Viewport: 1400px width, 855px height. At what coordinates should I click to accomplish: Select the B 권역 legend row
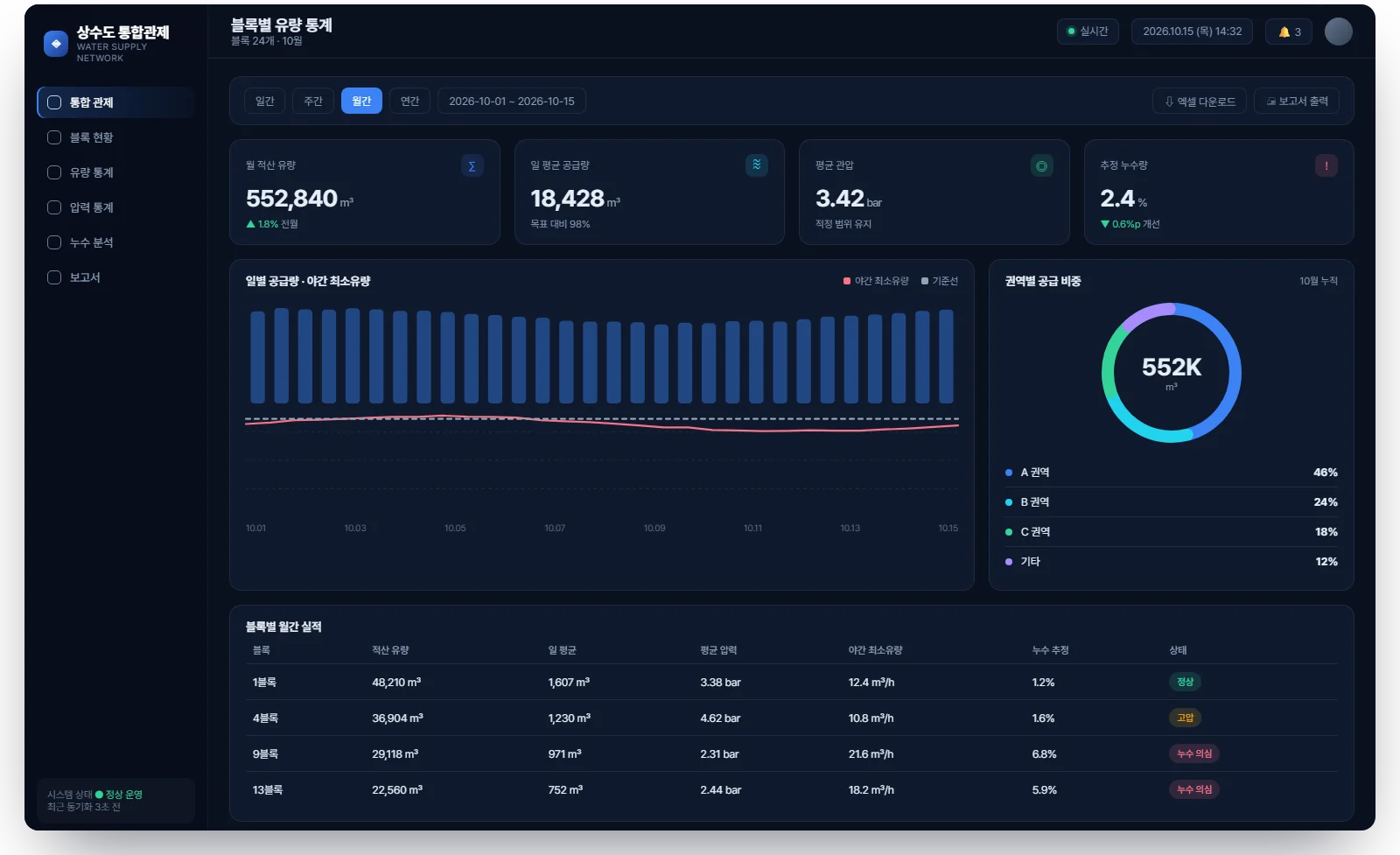1171,502
